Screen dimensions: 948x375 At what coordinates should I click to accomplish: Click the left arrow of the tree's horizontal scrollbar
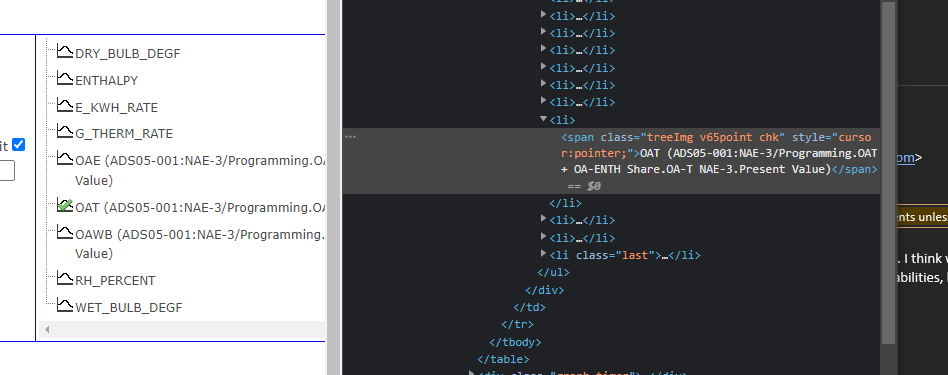(47, 330)
